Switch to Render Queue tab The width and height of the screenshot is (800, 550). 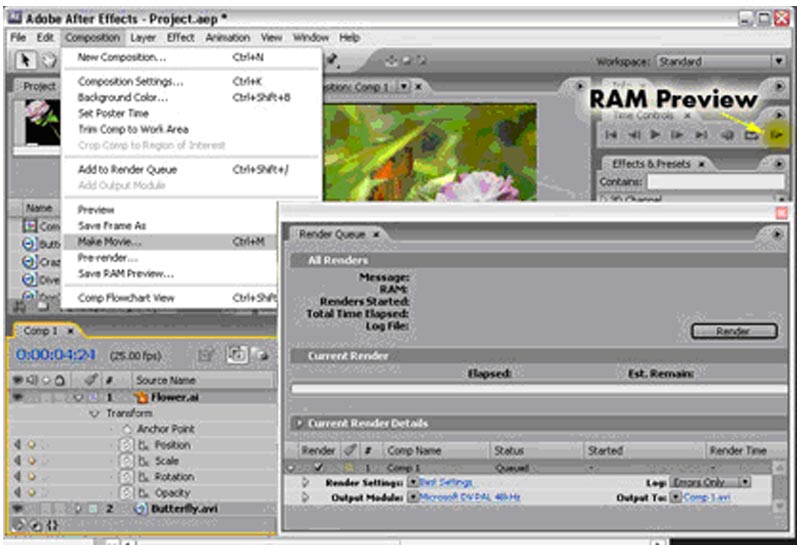332,235
